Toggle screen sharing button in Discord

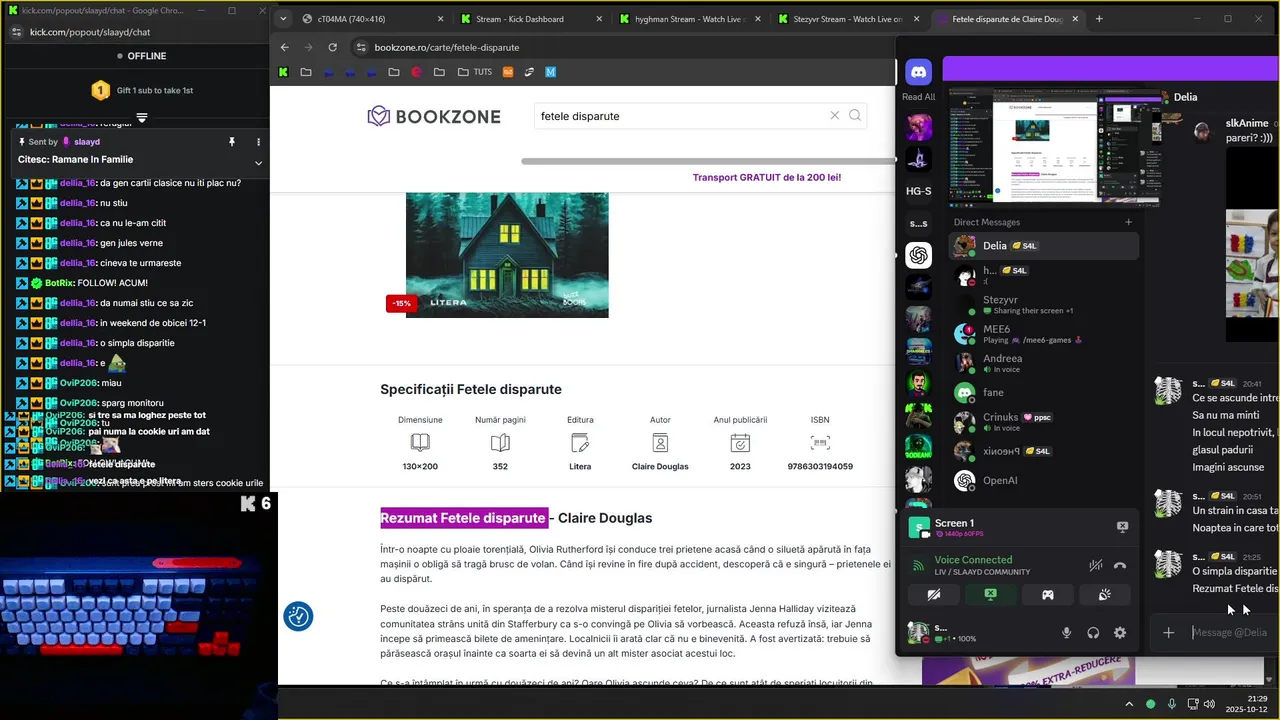(x=990, y=594)
